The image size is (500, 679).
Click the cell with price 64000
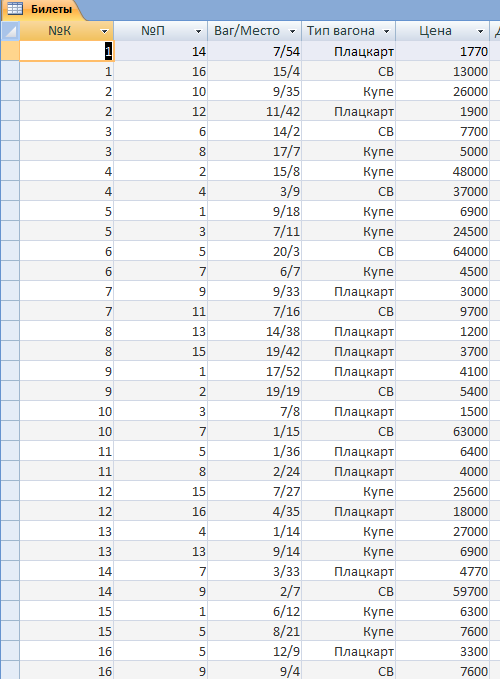tap(442, 251)
